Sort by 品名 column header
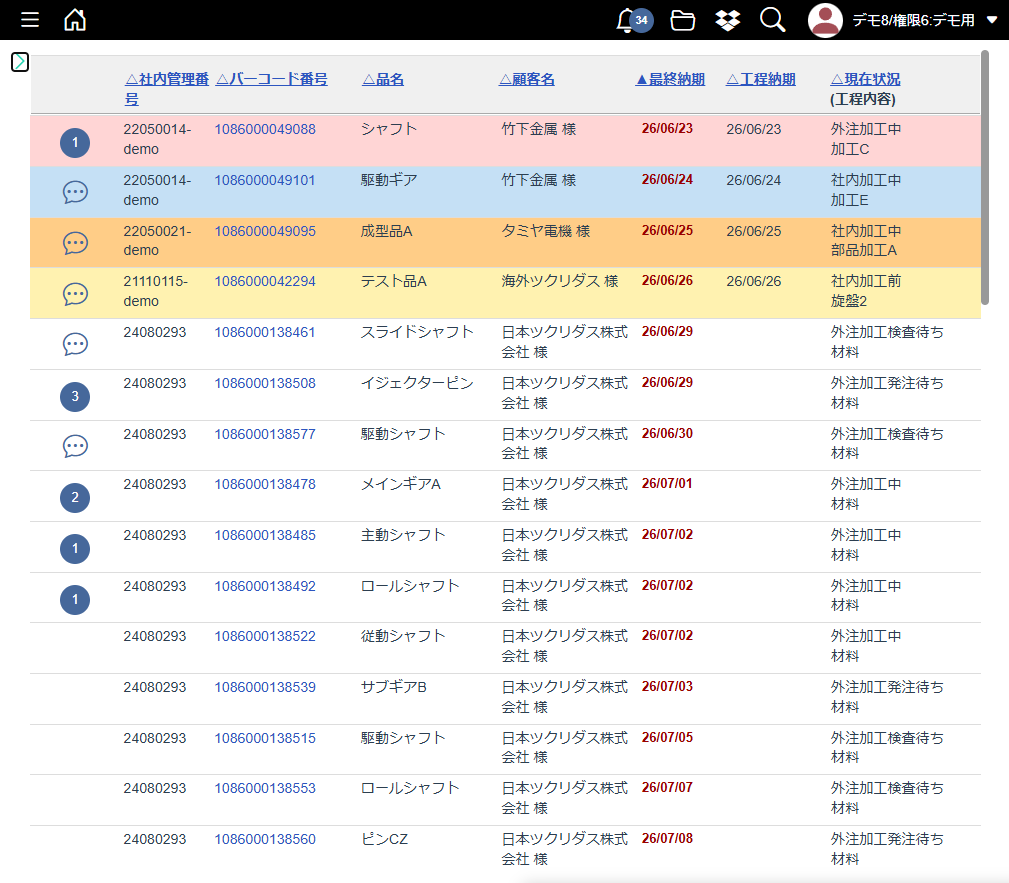Image resolution: width=1009 pixels, height=883 pixels. (383, 79)
